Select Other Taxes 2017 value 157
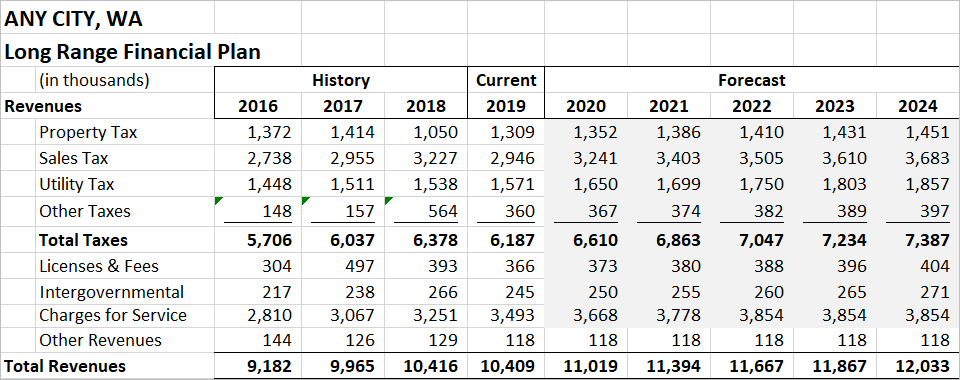The image size is (960, 380). coord(359,211)
